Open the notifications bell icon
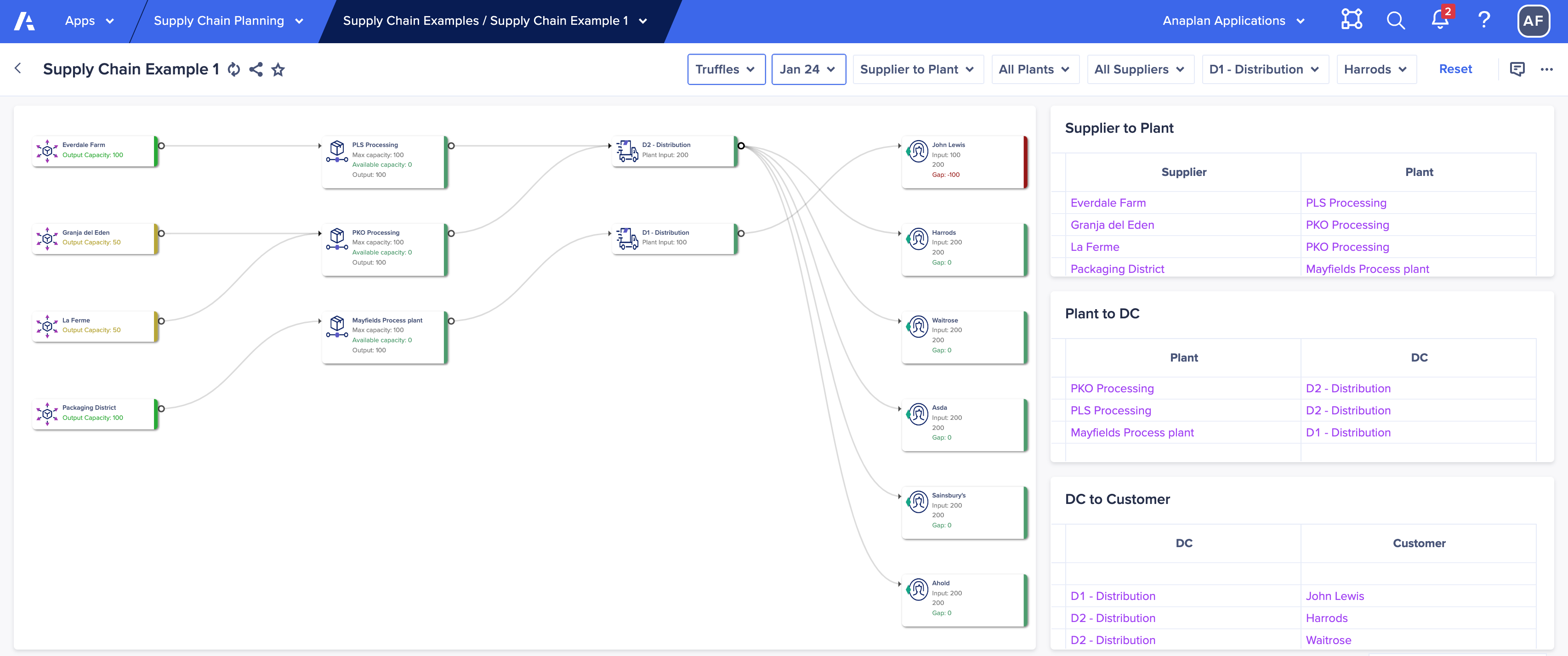This screenshot has width=1568, height=656. 1440,20
